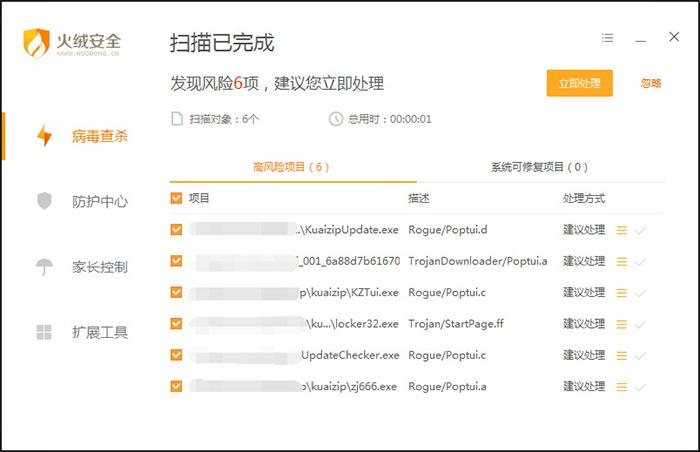The image size is (700, 452).
Task: Click 建议处理 for KuaizipUpdate.exe
Action: point(584,230)
